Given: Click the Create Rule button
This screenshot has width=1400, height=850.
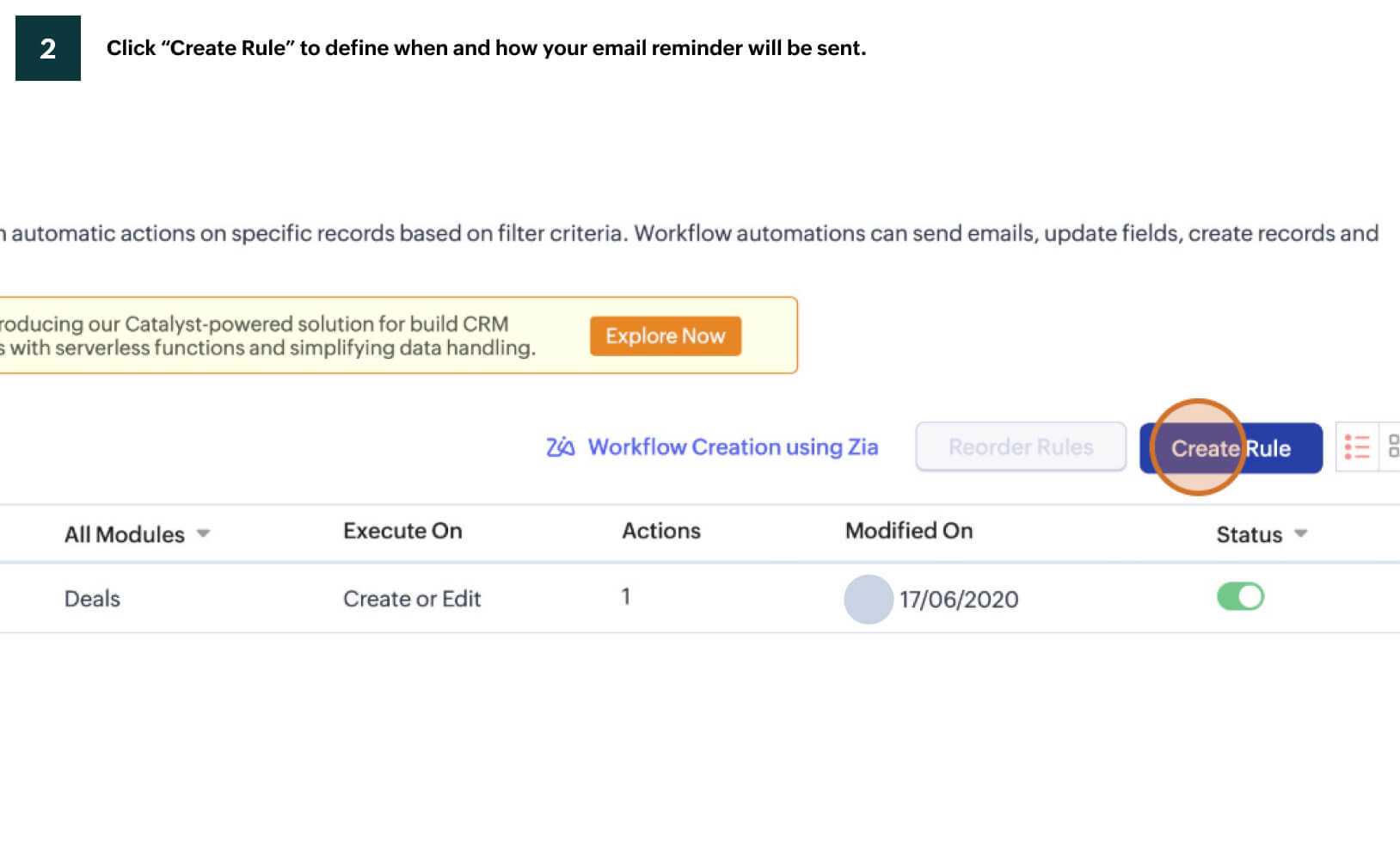Looking at the screenshot, I should [1231, 448].
